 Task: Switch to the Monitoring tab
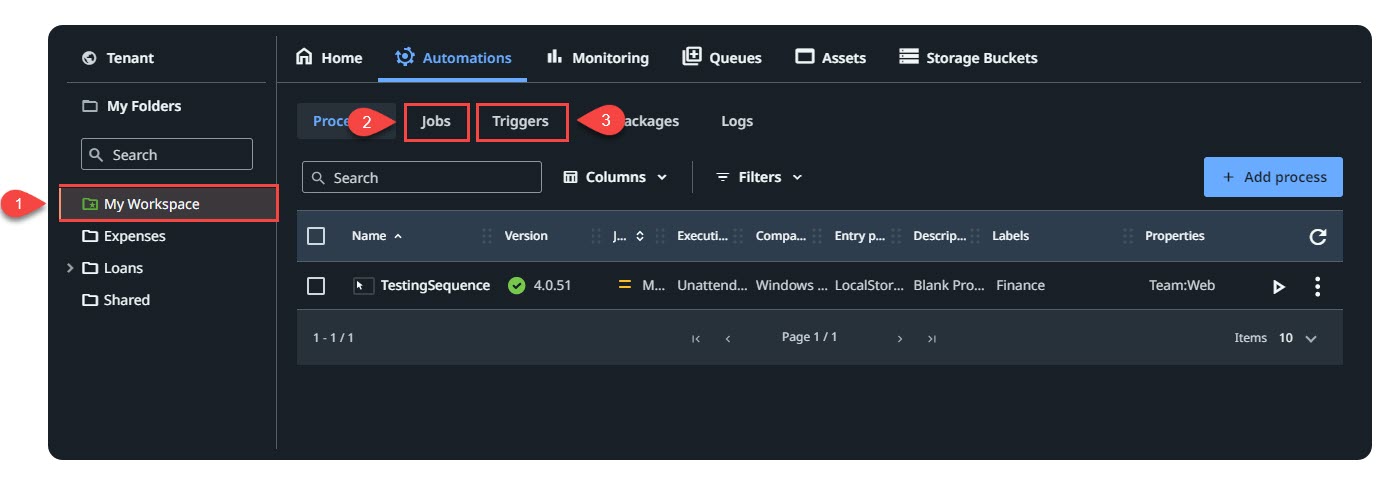[597, 58]
